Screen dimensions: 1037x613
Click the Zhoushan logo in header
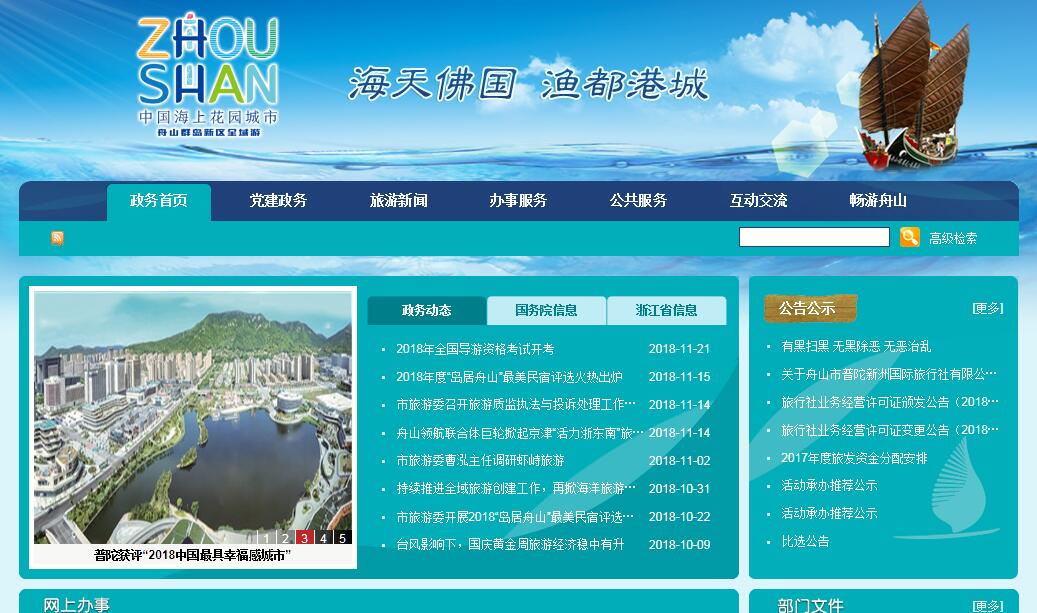pos(208,77)
